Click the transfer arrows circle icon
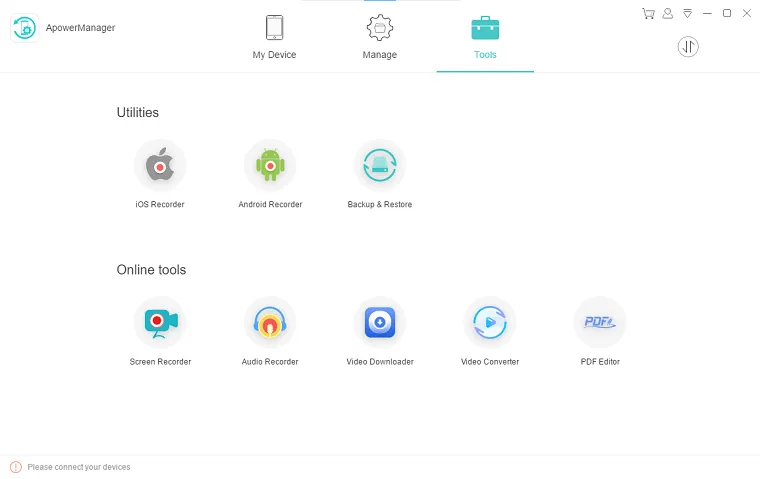 click(x=688, y=47)
